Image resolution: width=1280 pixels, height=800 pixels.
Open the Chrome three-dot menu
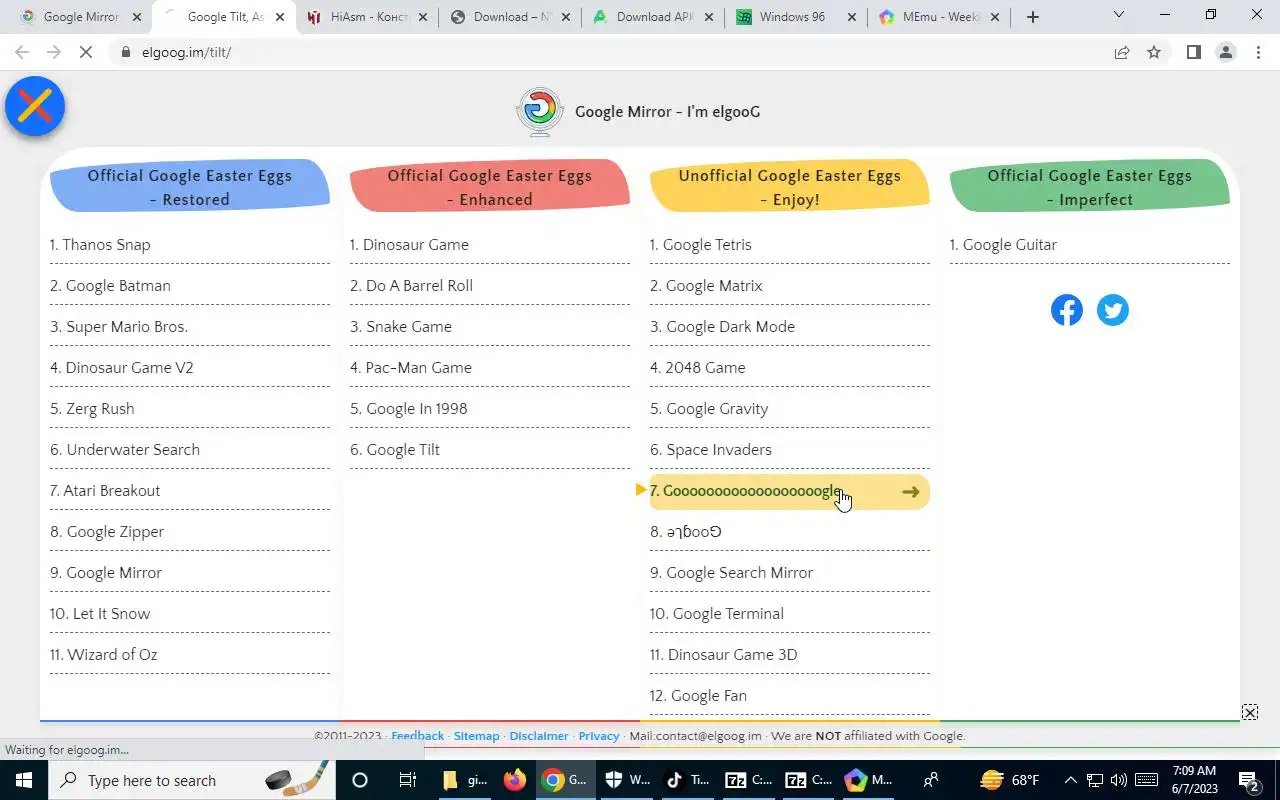(1258, 52)
